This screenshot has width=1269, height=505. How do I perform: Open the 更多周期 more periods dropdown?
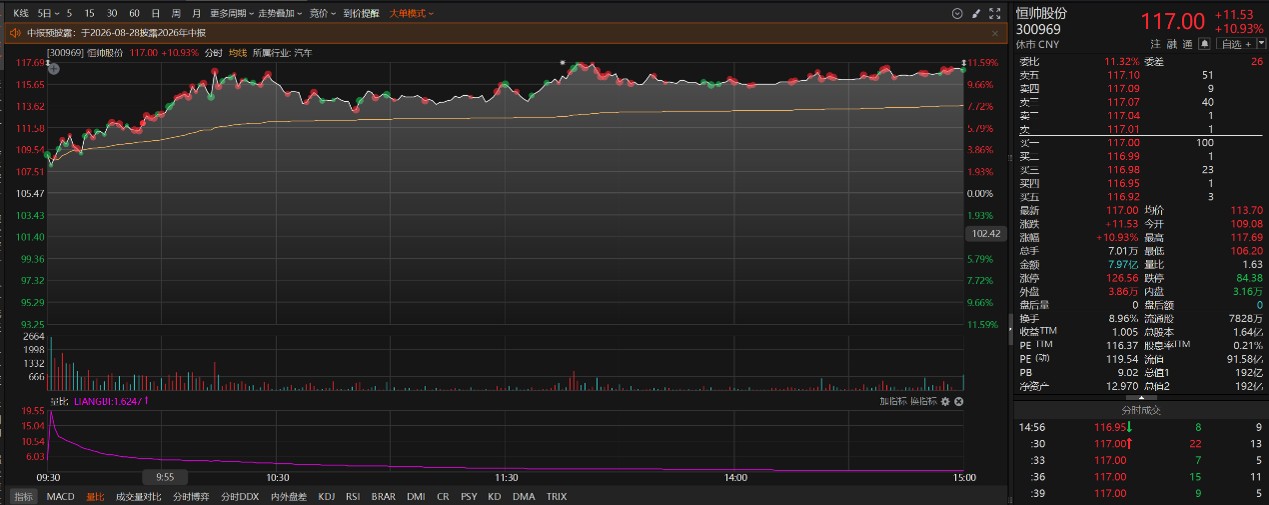pyautogui.click(x=231, y=13)
